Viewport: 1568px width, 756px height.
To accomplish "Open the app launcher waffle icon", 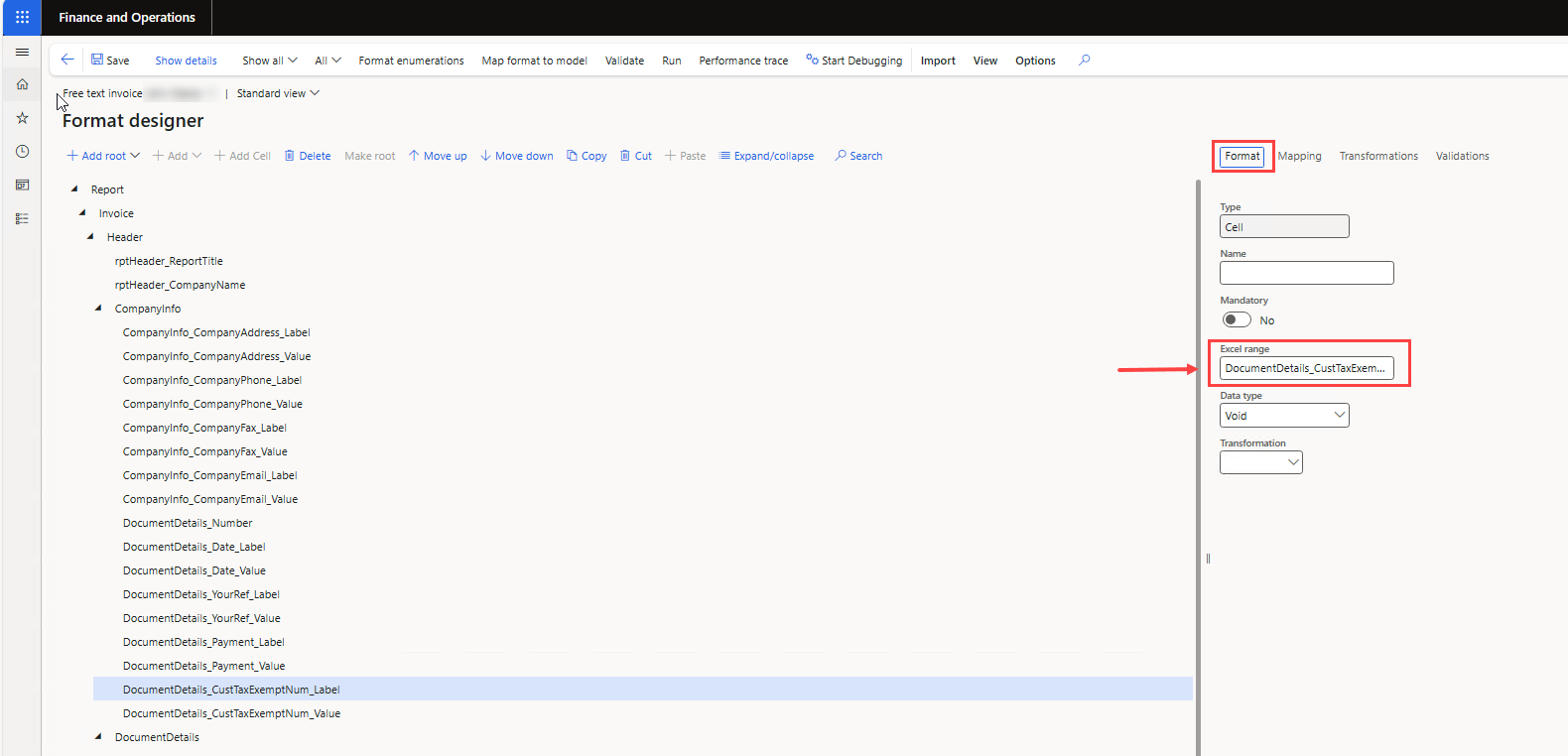I will coord(22,17).
